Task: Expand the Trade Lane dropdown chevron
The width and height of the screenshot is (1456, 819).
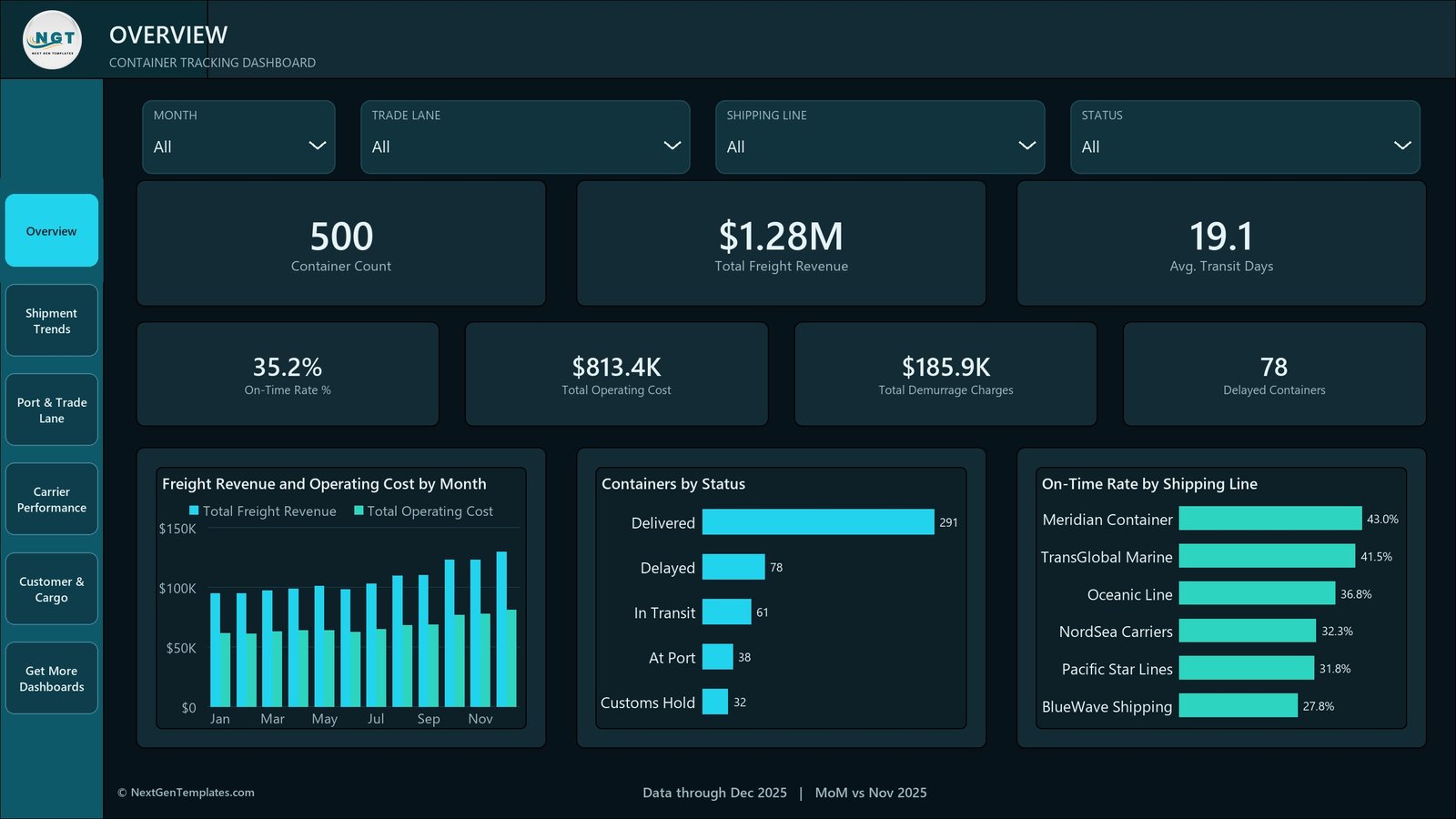Action: point(672,146)
